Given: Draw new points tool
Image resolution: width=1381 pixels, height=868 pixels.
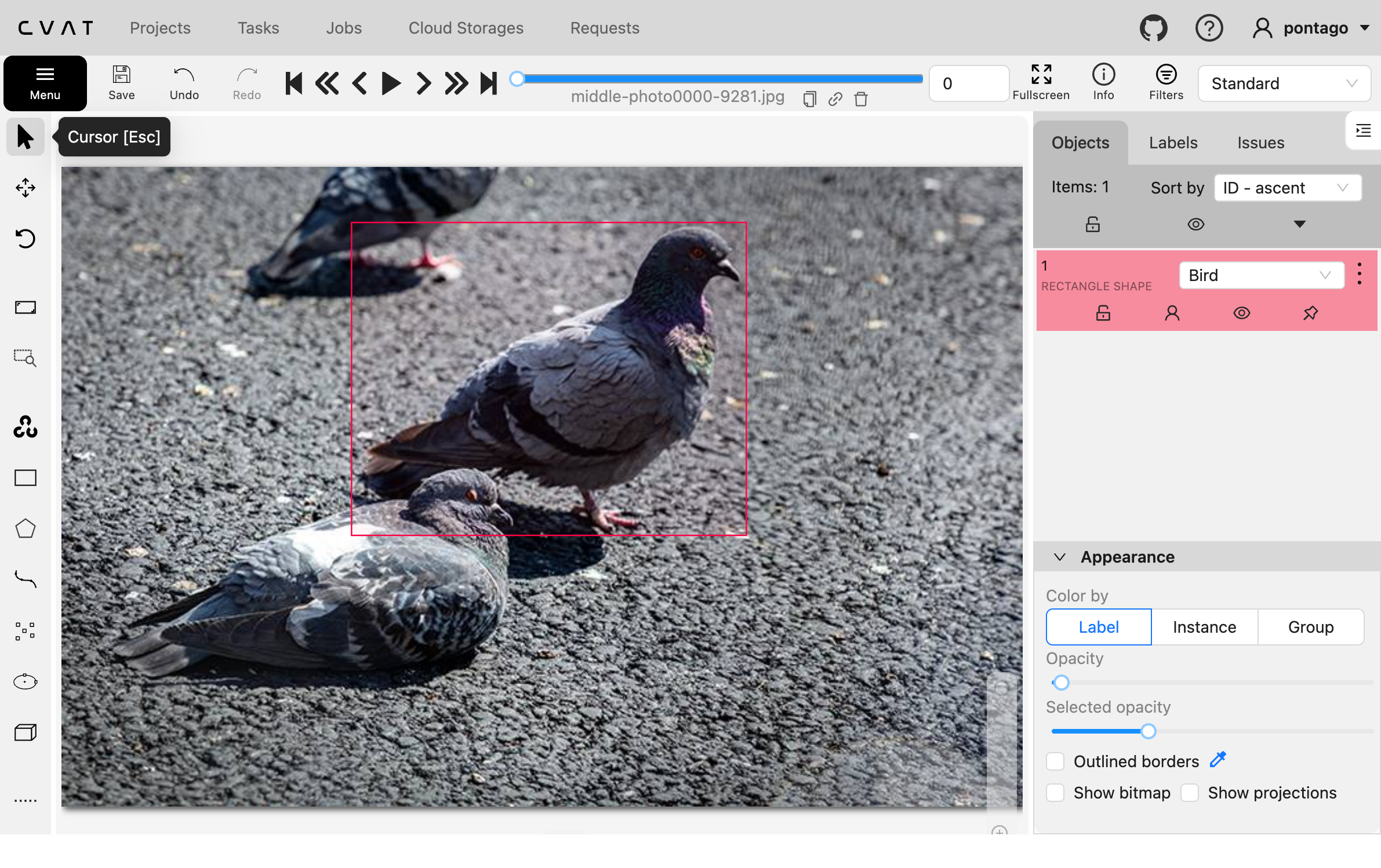Looking at the screenshot, I should (x=26, y=630).
